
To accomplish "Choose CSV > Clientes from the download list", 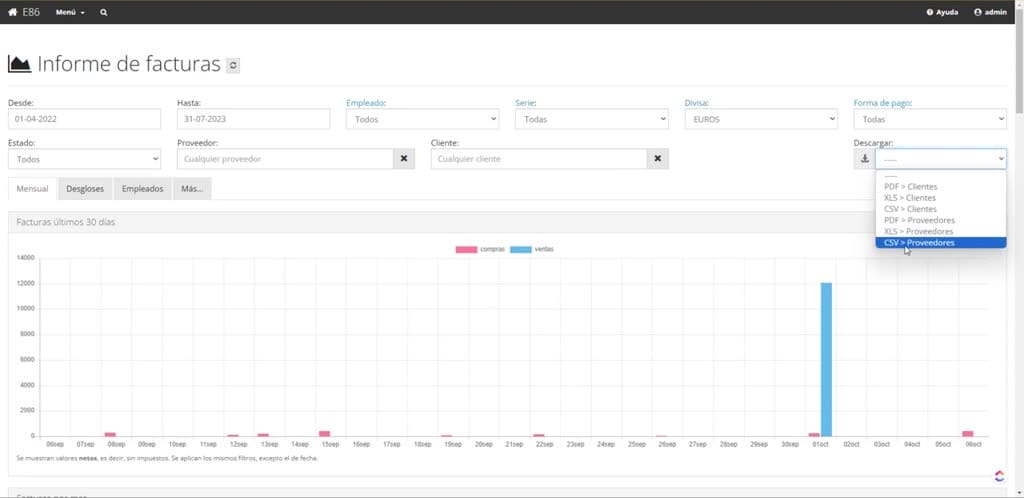I will 941,209.
